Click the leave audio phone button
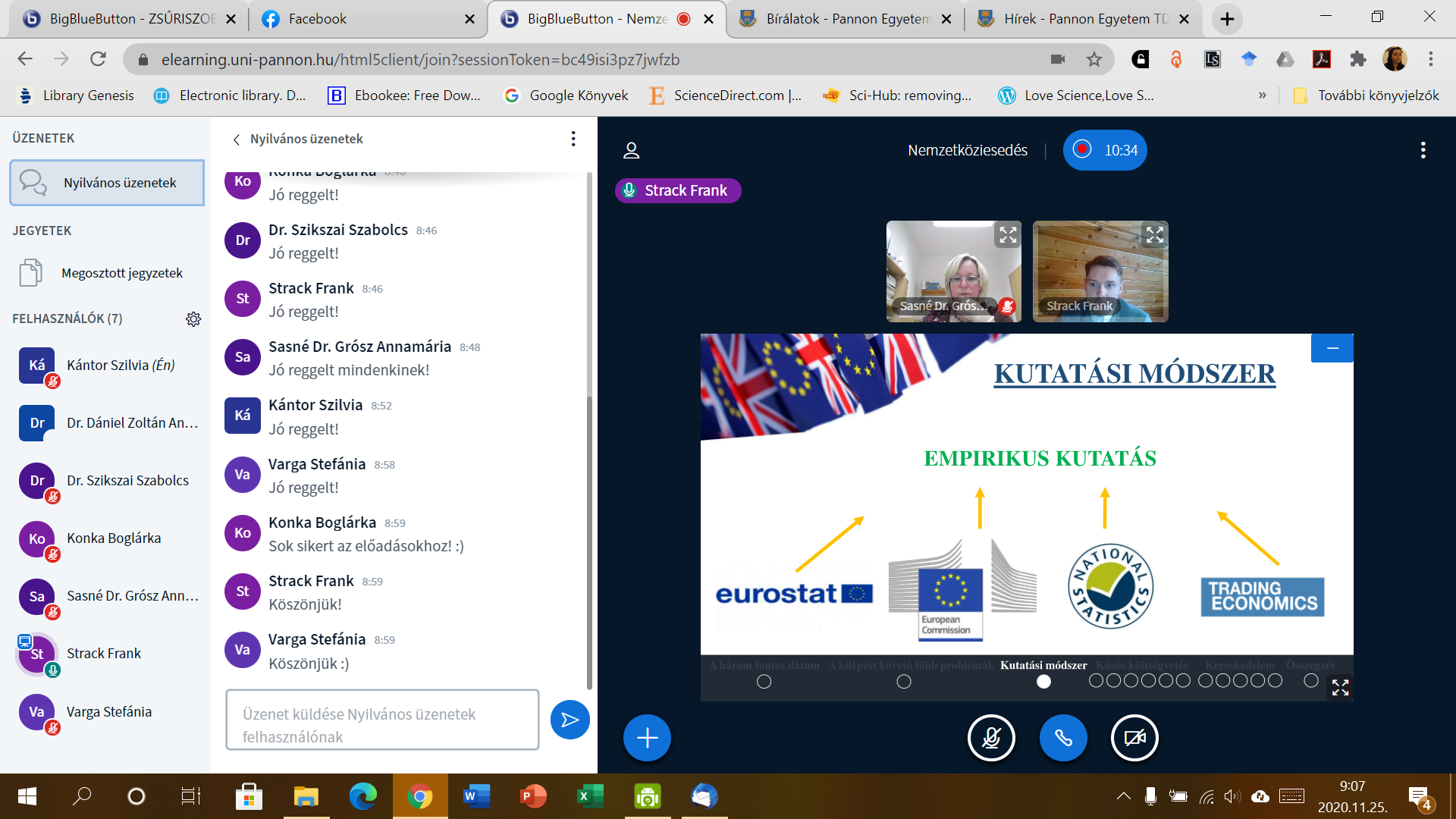Screen dimensions: 1456x819 pos(1063,737)
